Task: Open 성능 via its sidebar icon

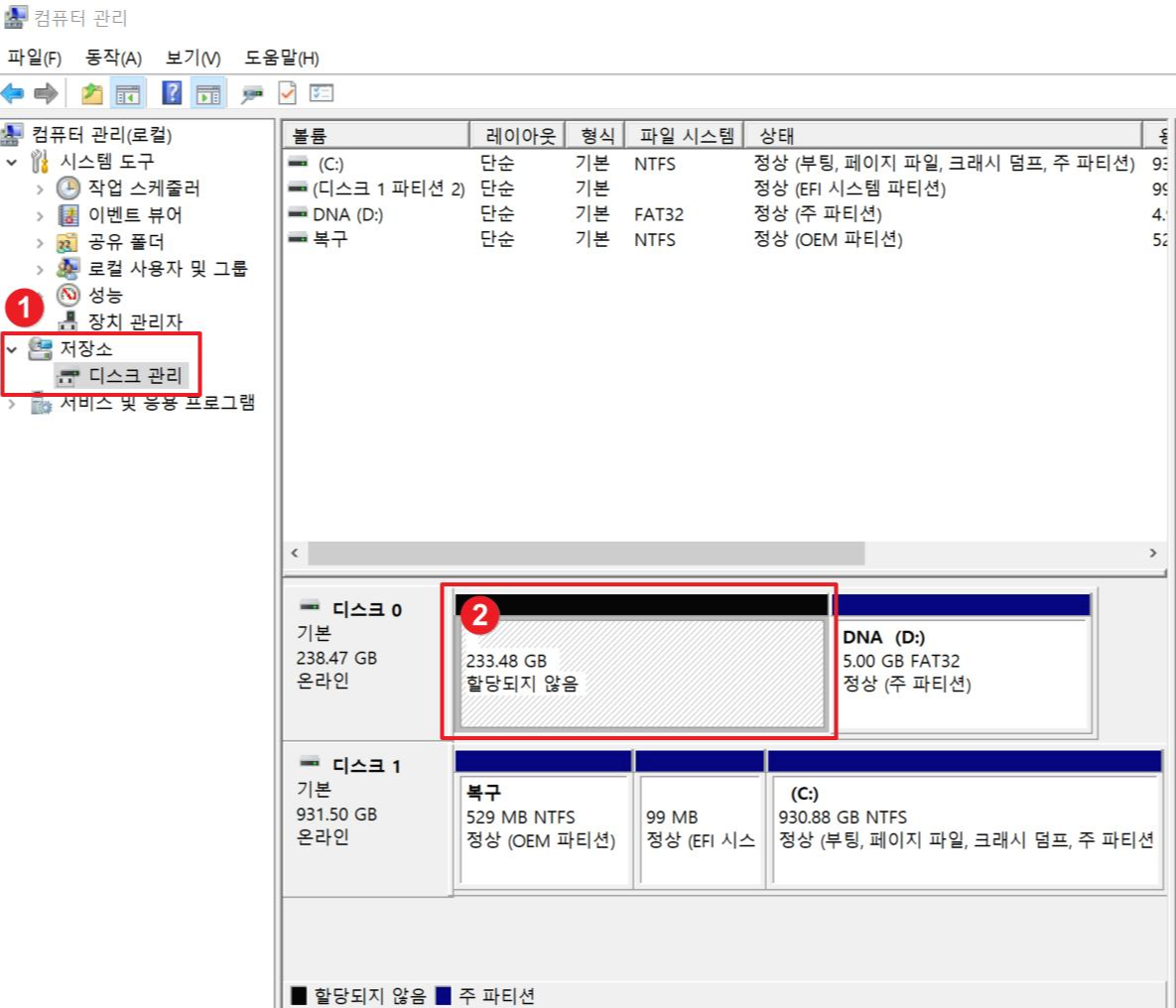Action: tap(67, 295)
